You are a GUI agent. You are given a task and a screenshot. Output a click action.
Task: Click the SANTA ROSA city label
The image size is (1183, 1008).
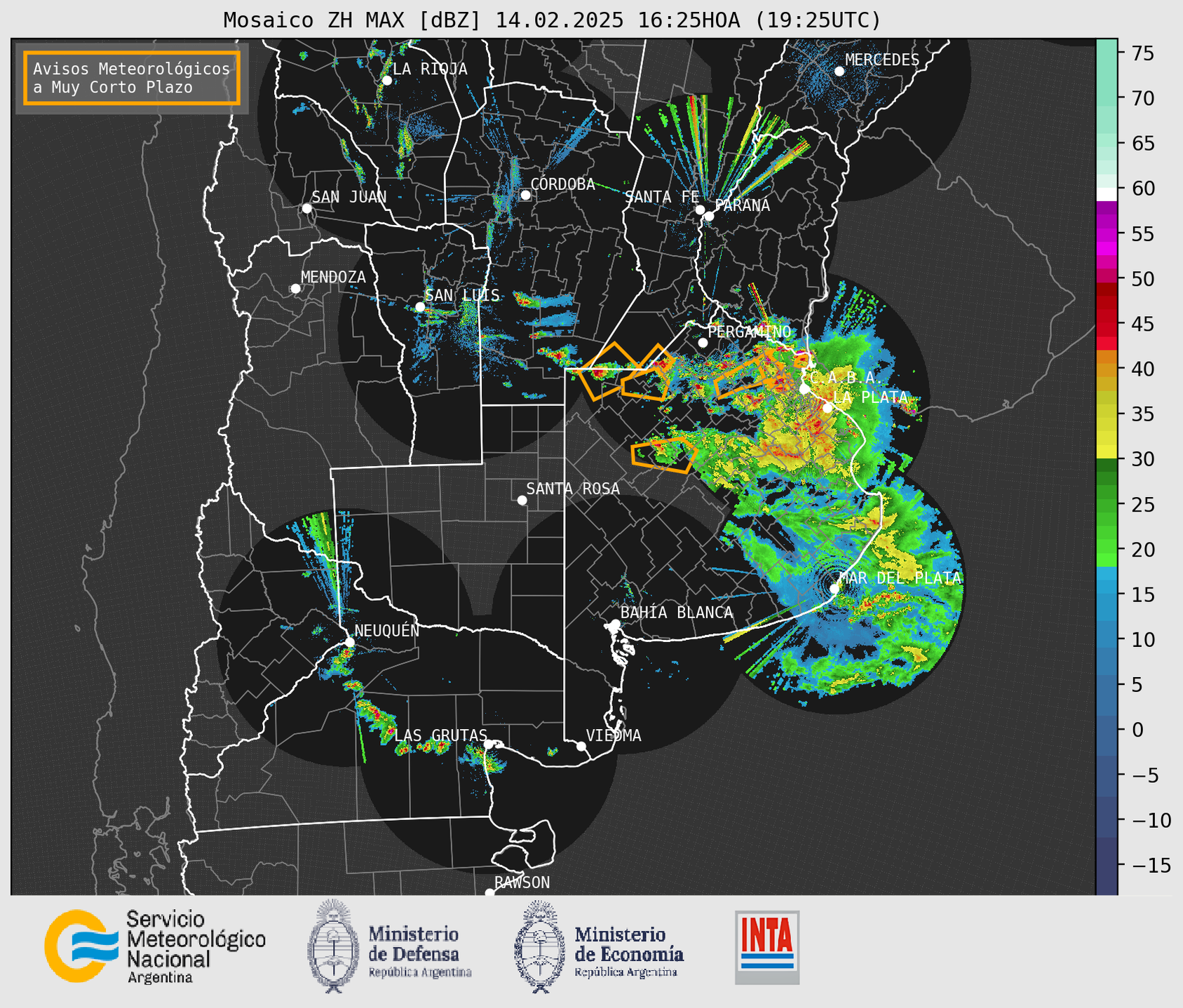click(x=573, y=489)
